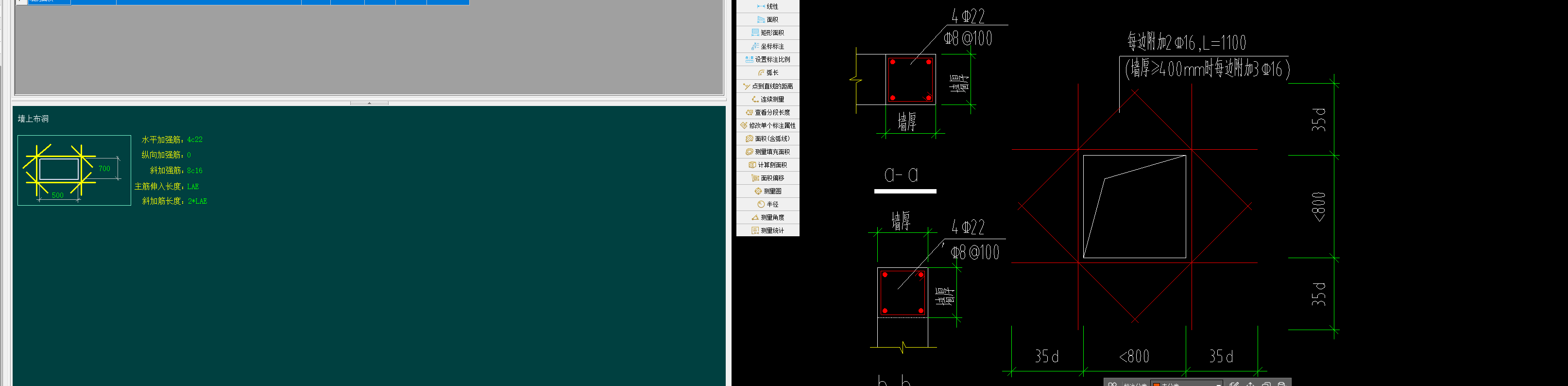Image resolution: width=1568 pixels, height=386 pixels.
Task: Choose 点到直线的距离 measurement
Action: coord(767,86)
